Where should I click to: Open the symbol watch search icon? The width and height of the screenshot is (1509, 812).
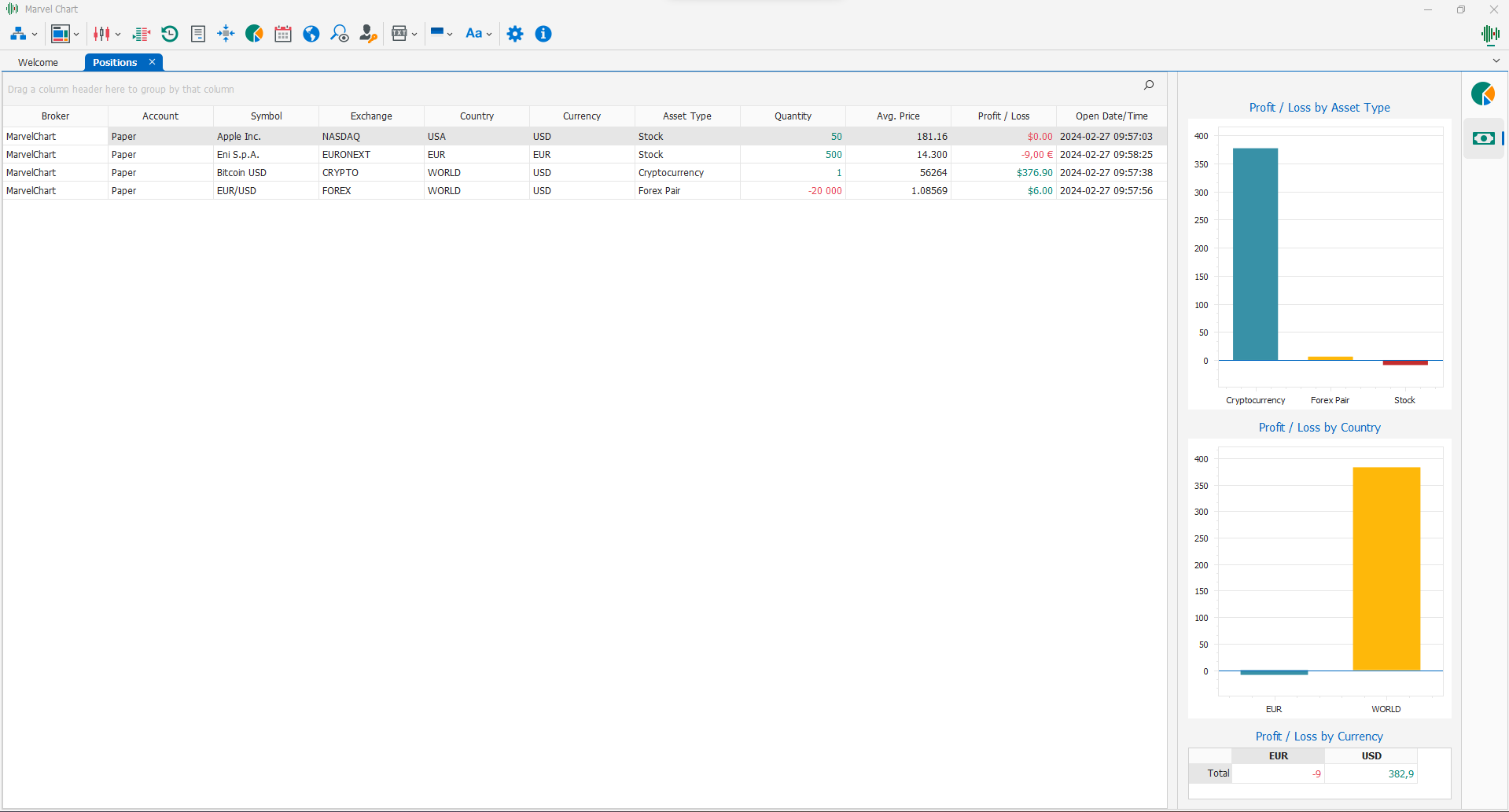click(x=340, y=34)
